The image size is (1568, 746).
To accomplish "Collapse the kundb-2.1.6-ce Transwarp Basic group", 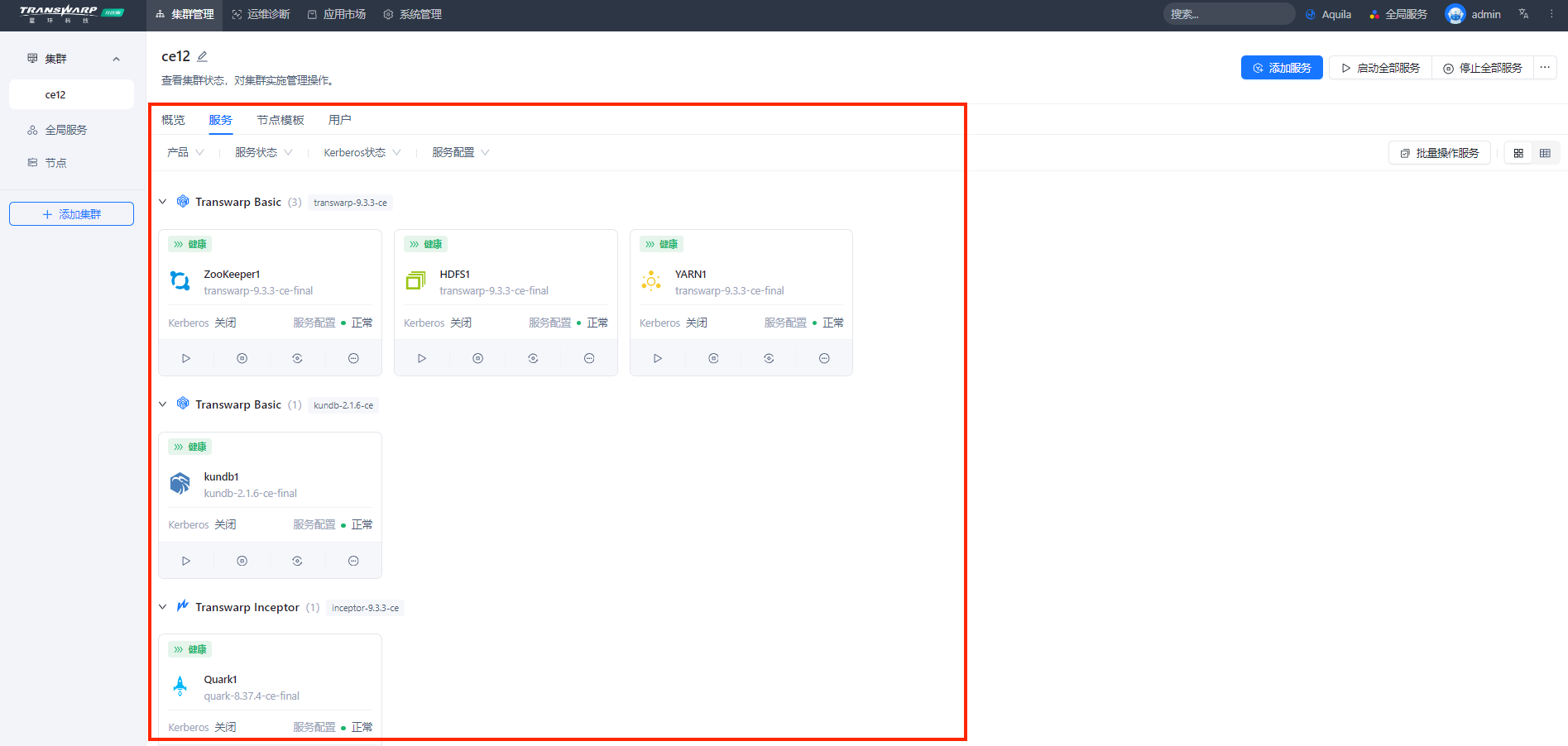I will coord(163,404).
